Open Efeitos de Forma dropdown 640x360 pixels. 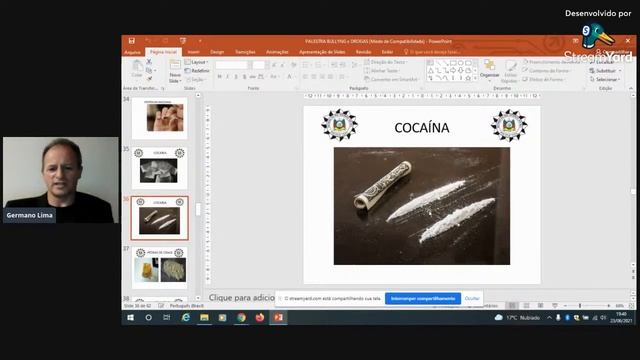tap(543, 79)
